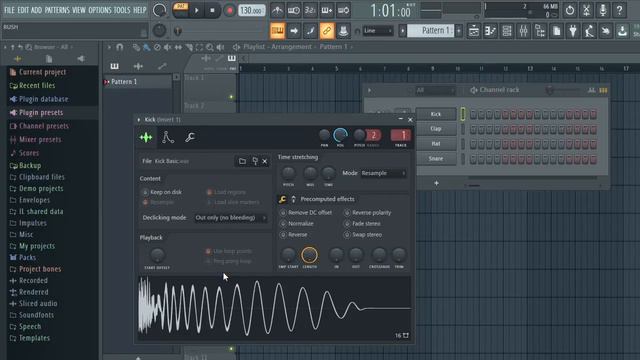Open the Line snap dropdown
The image size is (640, 360).
(378, 31)
